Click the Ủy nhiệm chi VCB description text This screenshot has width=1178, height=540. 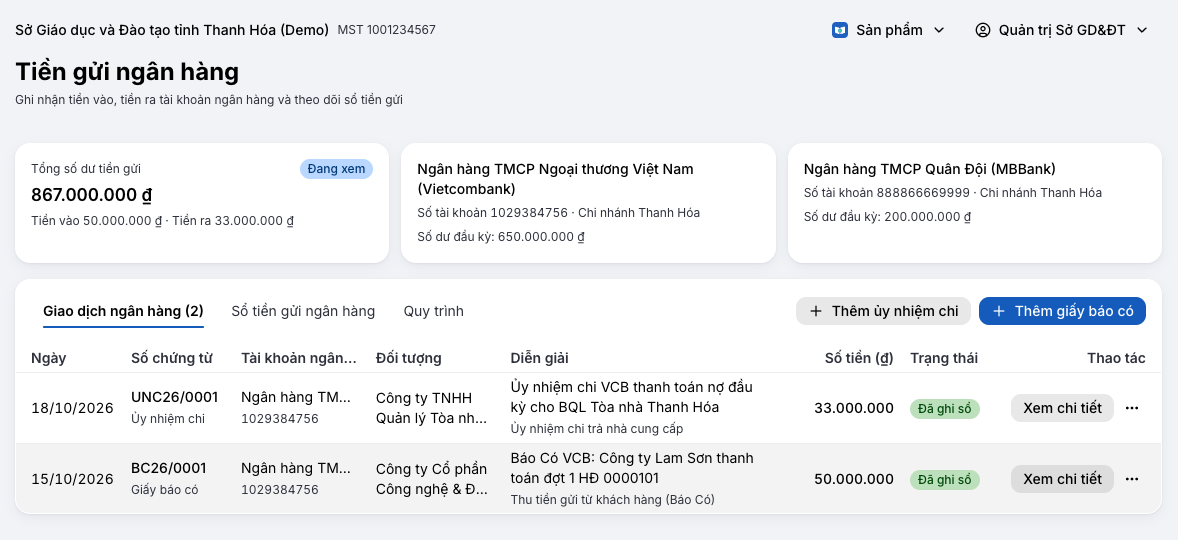click(631, 397)
